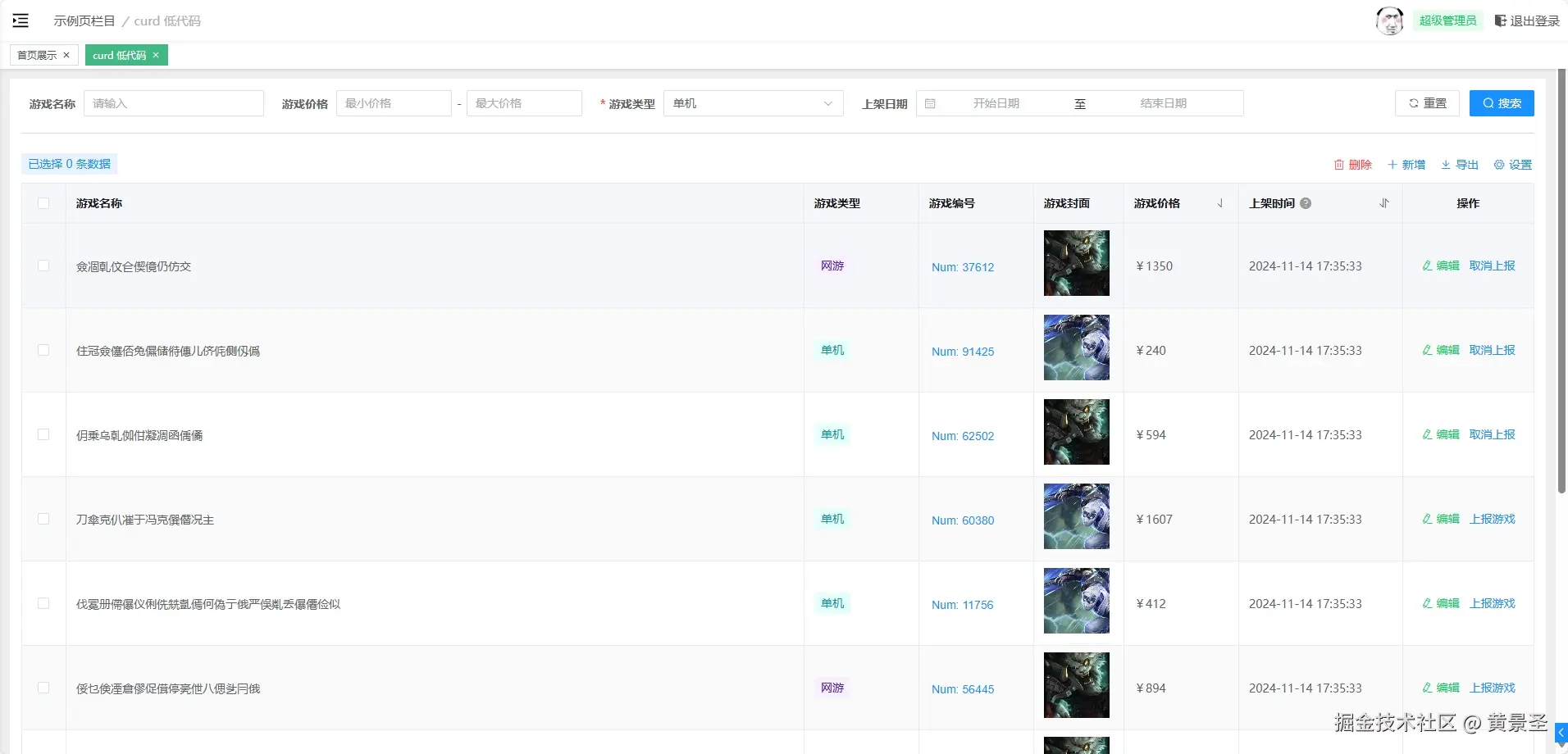
Task: Open the Num: 91425 link
Action: [963, 352]
